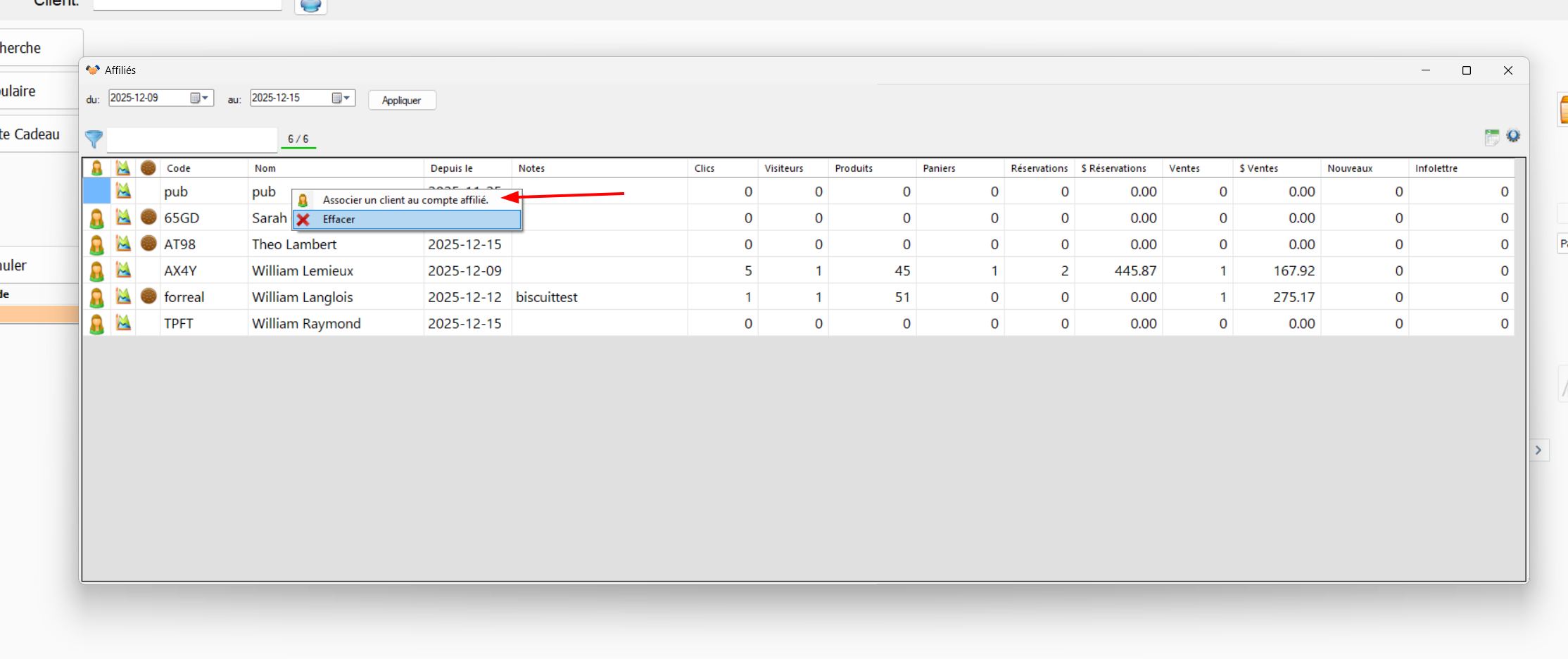Screen dimensions: 1568x659
Task: Click the chart icon on the pub row
Action: pos(123,191)
